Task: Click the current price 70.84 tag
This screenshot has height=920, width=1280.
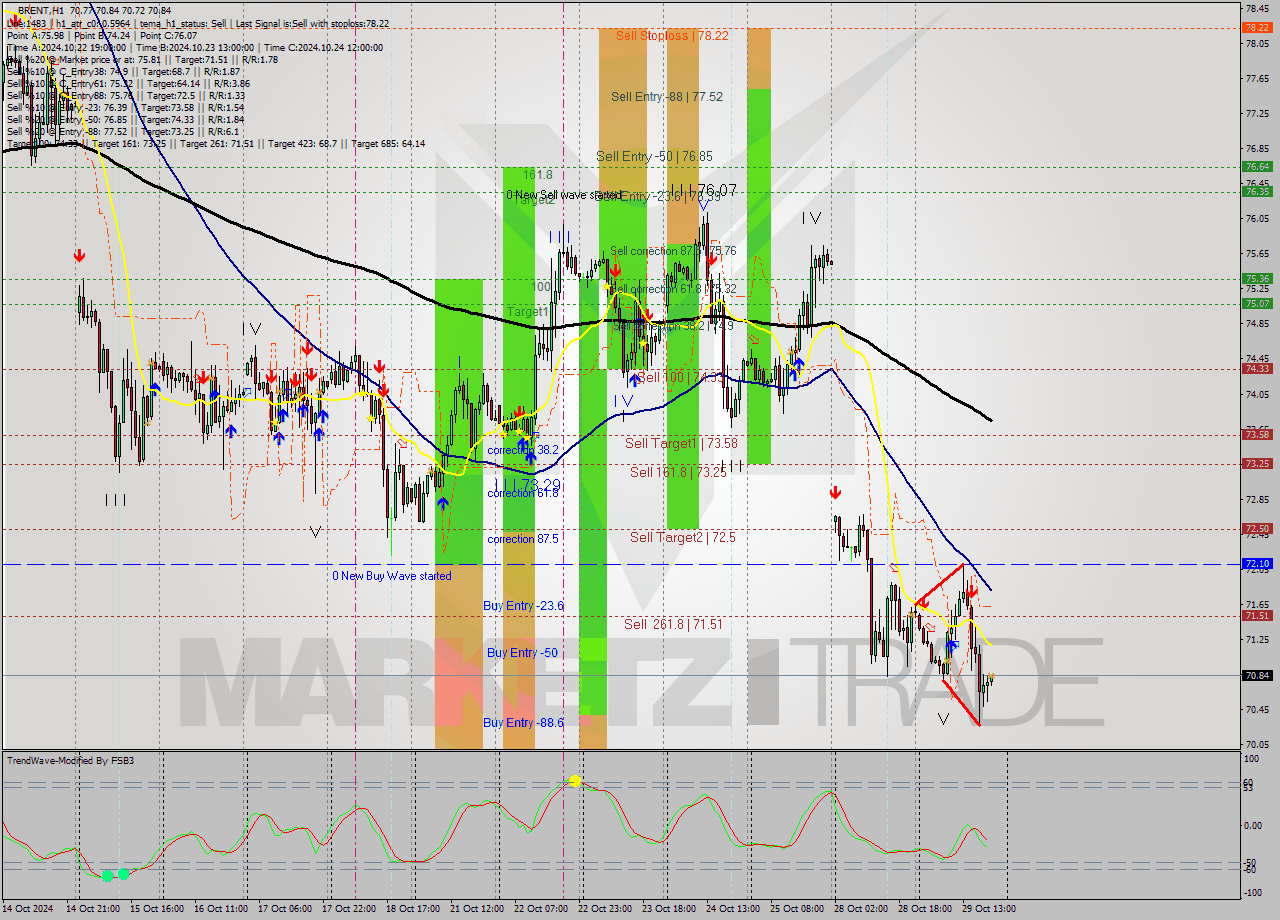Action: pyautogui.click(x=1257, y=675)
